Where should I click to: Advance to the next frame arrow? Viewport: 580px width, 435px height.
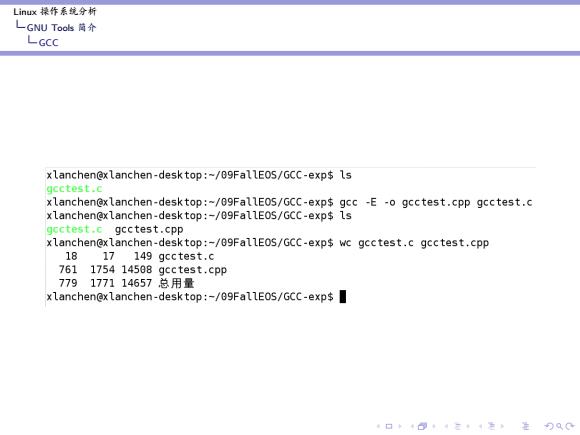(x=434, y=426)
